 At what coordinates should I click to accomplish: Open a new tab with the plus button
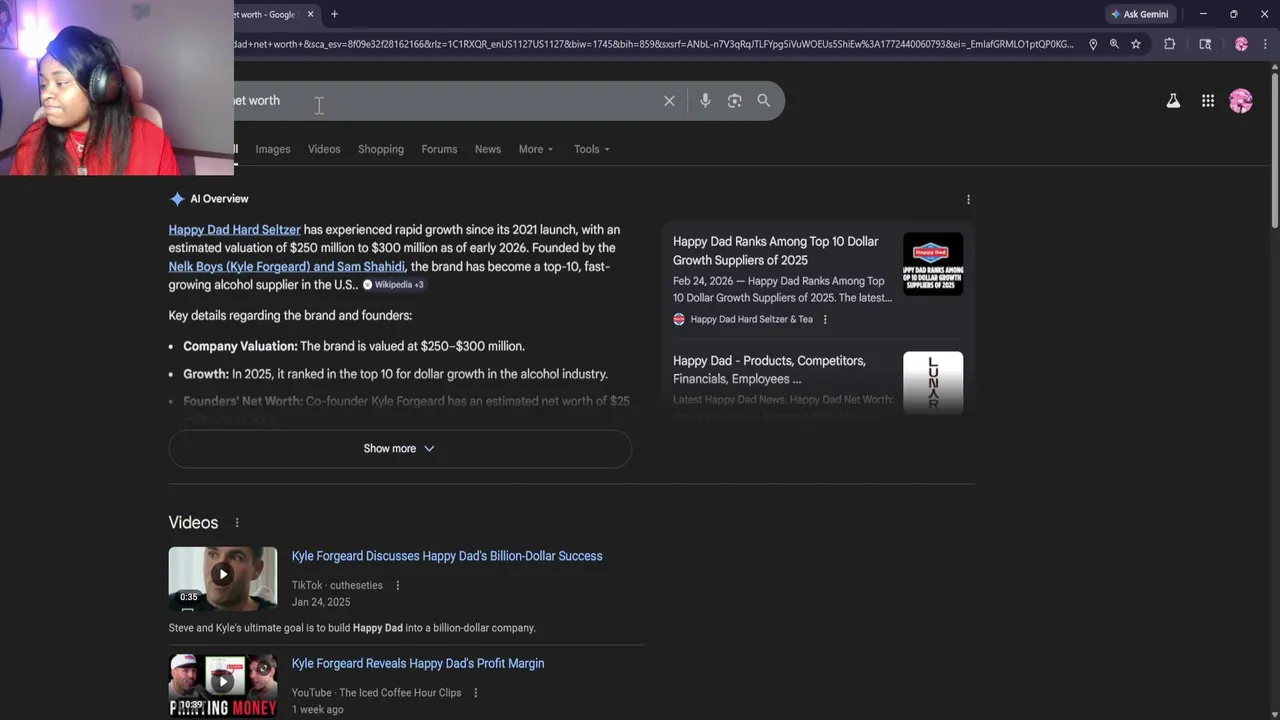point(334,14)
